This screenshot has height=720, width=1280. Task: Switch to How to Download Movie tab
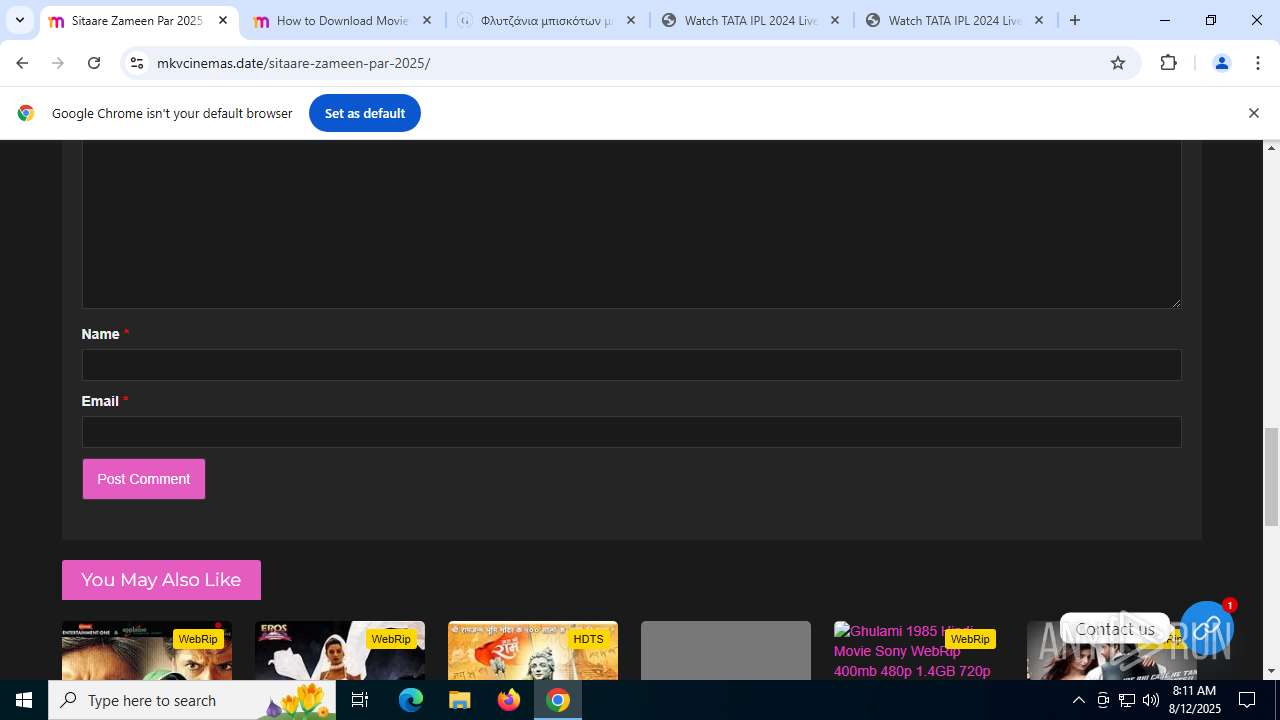[342, 20]
